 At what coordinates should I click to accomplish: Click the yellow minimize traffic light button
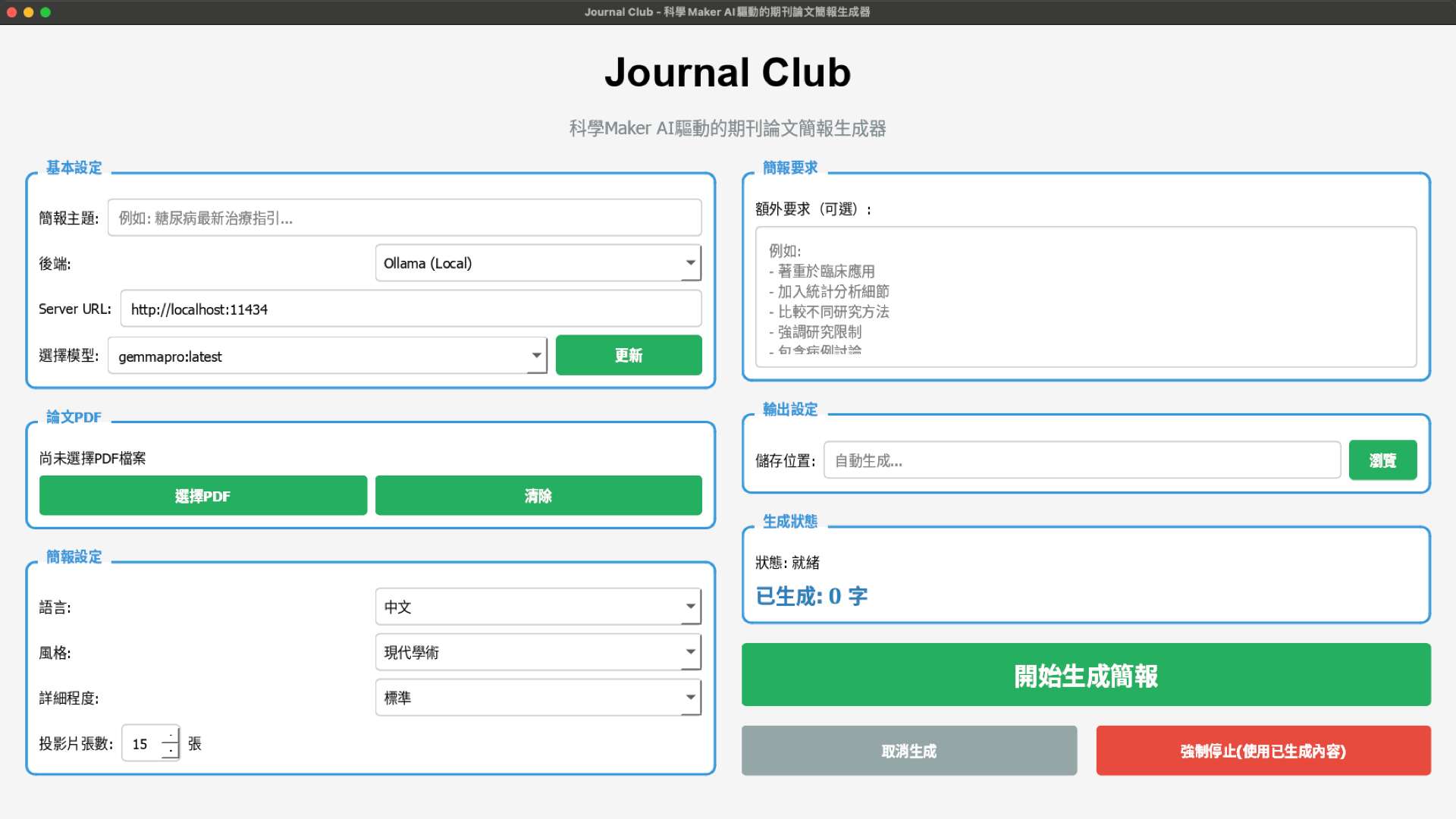coord(30,11)
